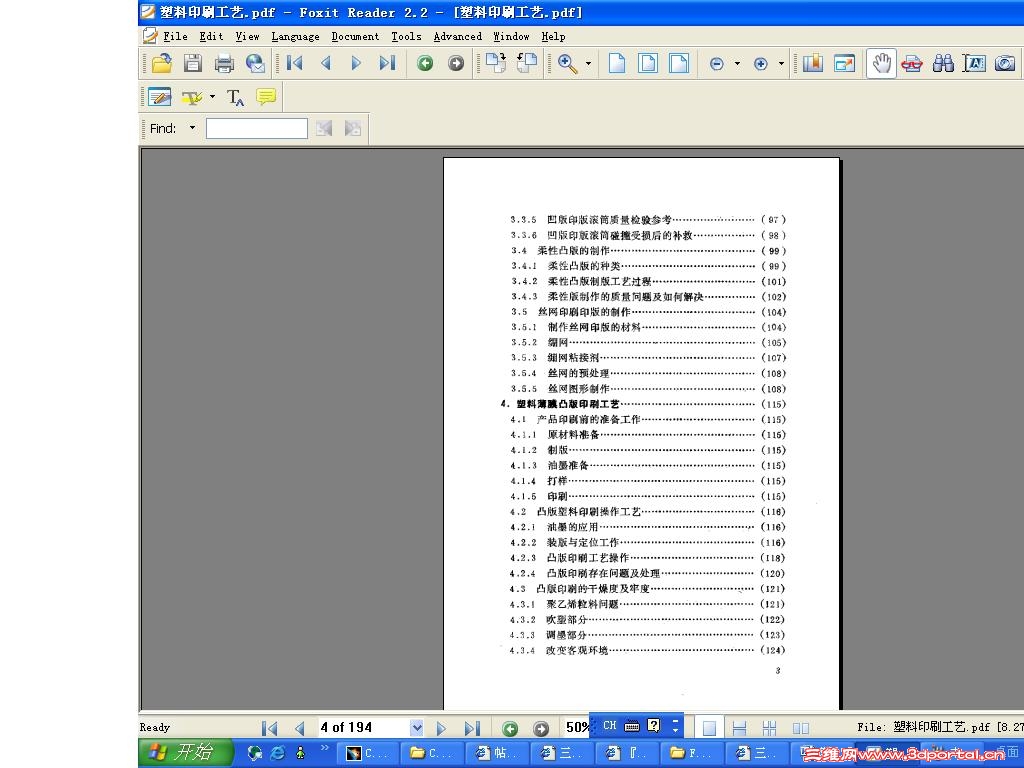Image resolution: width=1024 pixels, height=768 pixels.
Task: Open search with the binoculars icon
Action: 943,63
